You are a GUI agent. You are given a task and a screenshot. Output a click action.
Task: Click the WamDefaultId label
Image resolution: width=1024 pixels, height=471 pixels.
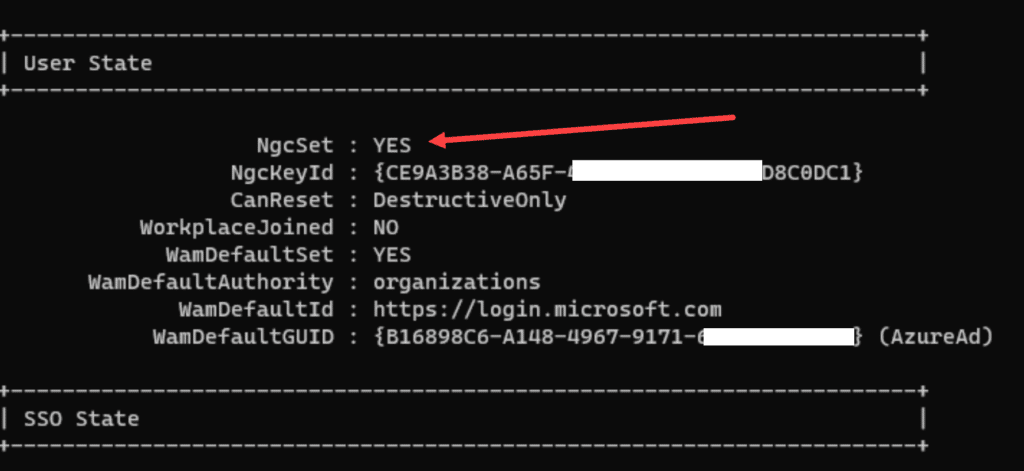tap(256, 309)
